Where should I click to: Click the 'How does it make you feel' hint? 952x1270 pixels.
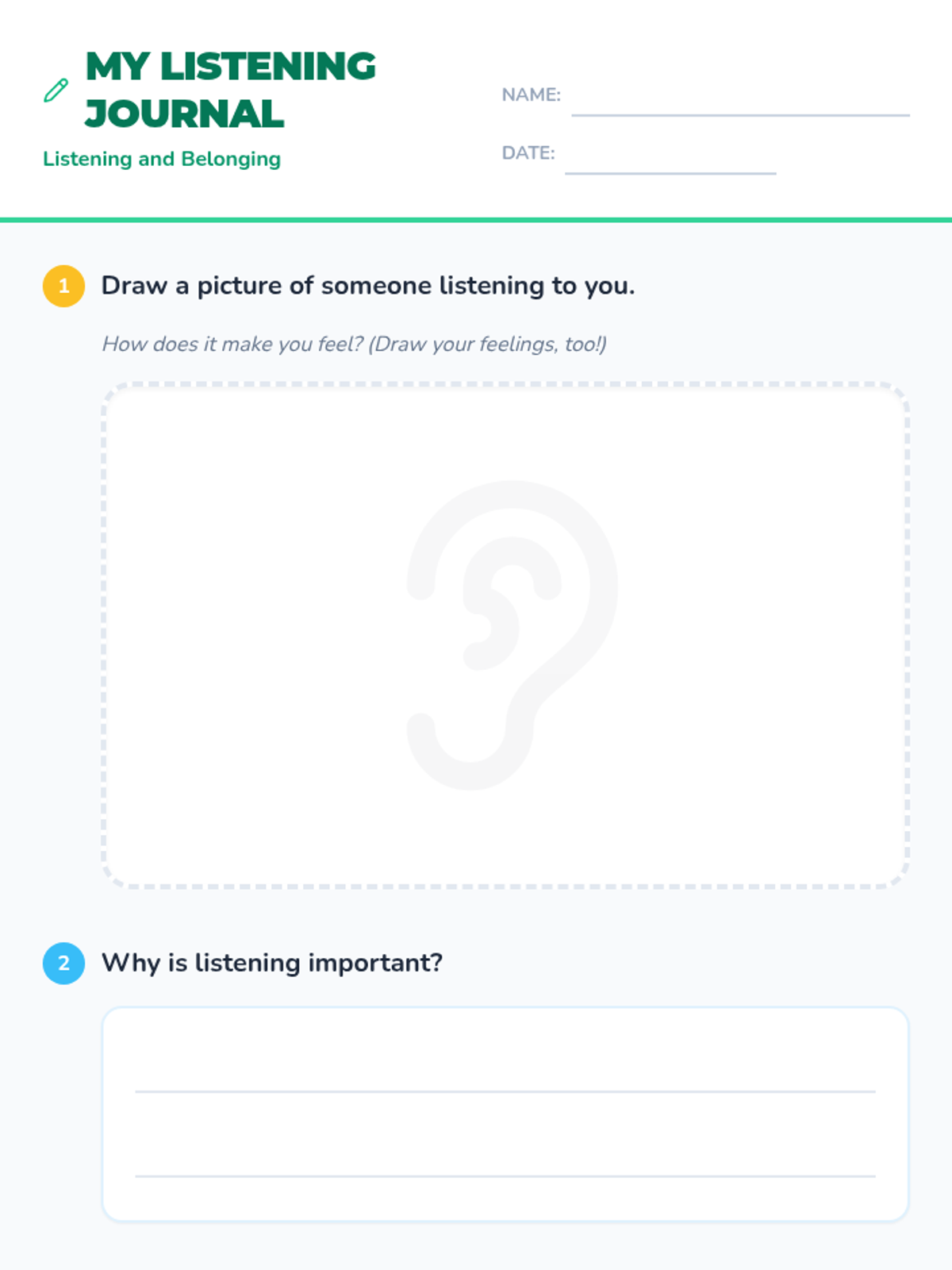(354, 344)
